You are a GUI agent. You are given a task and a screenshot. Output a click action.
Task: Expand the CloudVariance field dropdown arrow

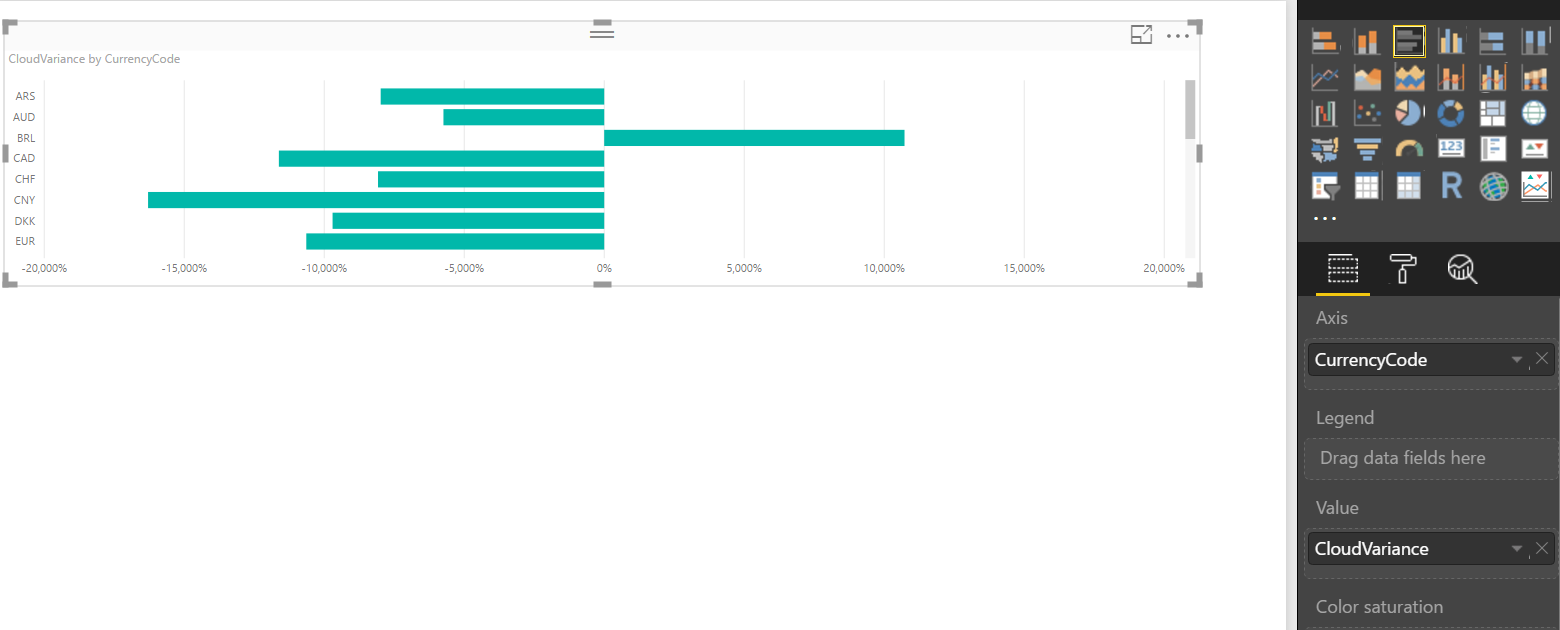(1517, 548)
